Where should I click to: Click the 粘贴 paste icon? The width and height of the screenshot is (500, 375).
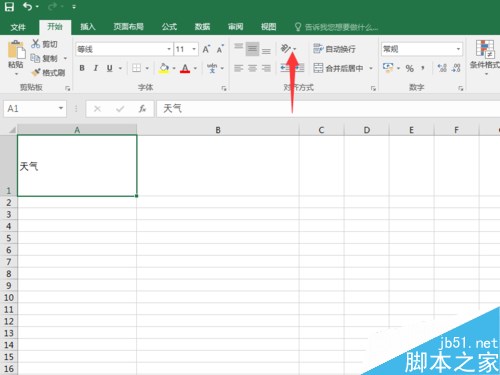[16, 50]
